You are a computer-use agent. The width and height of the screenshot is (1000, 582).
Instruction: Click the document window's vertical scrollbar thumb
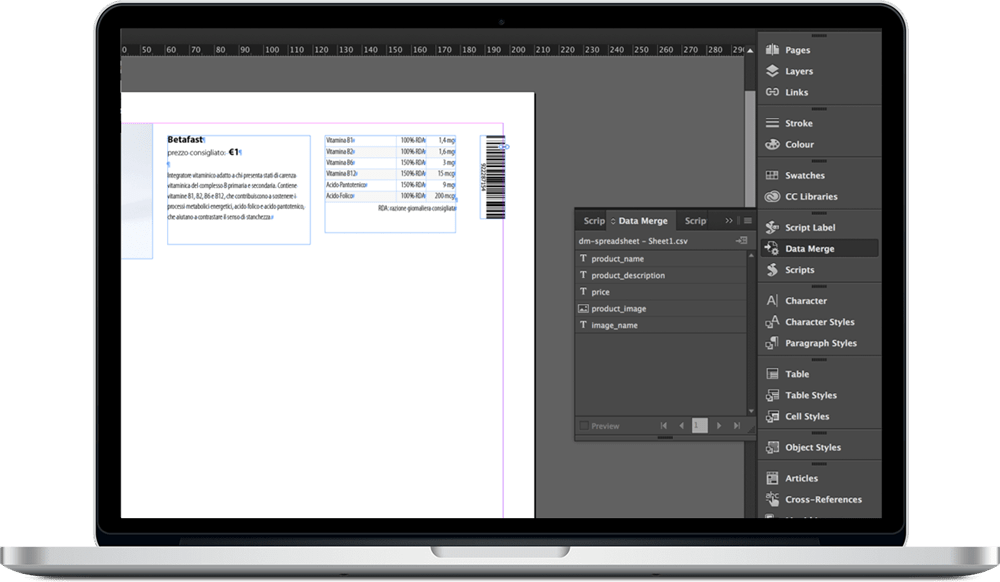point(750,148)
